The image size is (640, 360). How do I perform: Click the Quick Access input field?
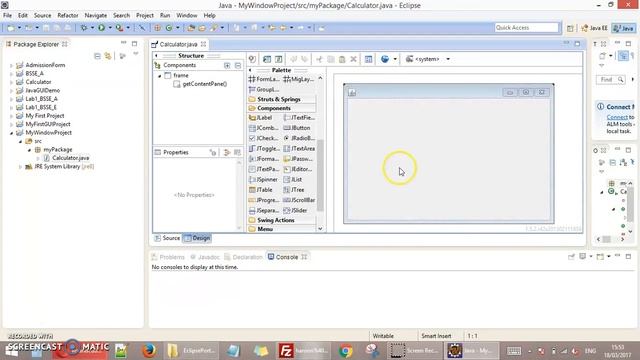coord(527,28)
